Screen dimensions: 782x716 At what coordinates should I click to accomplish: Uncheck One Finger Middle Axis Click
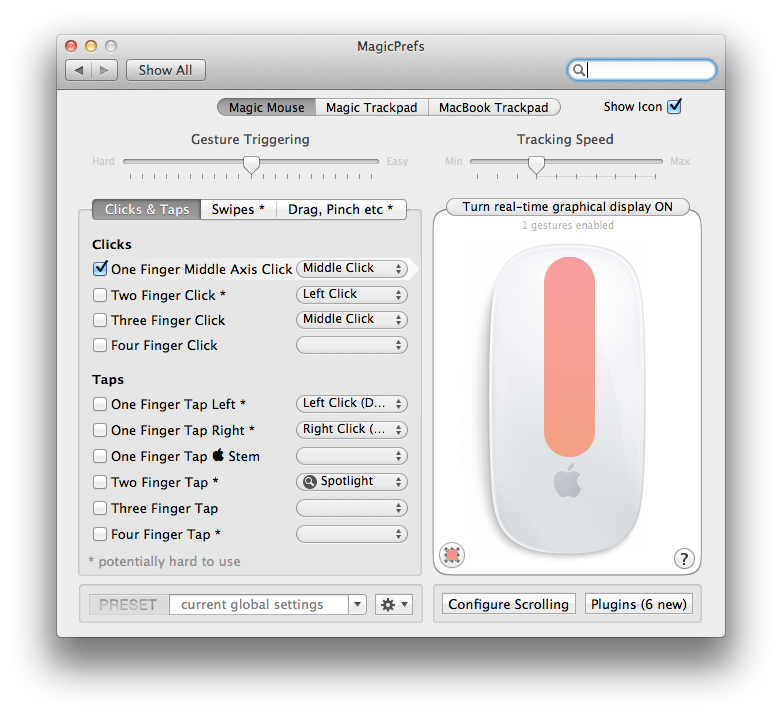(x=100, y=269)
